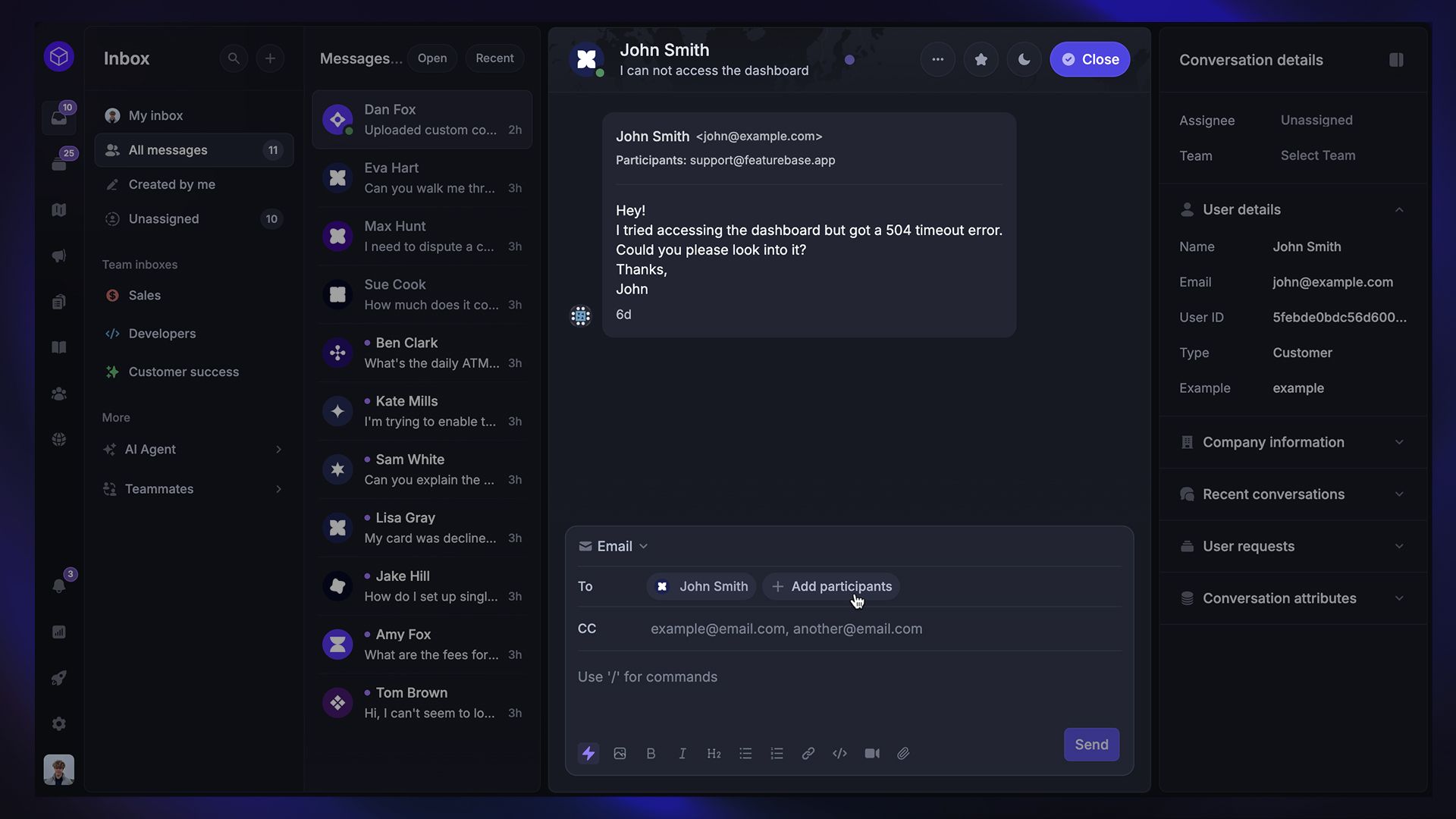The image size is (1456, 819).
Task: Open the changelog book icon in sidebar
Action: 58,347
